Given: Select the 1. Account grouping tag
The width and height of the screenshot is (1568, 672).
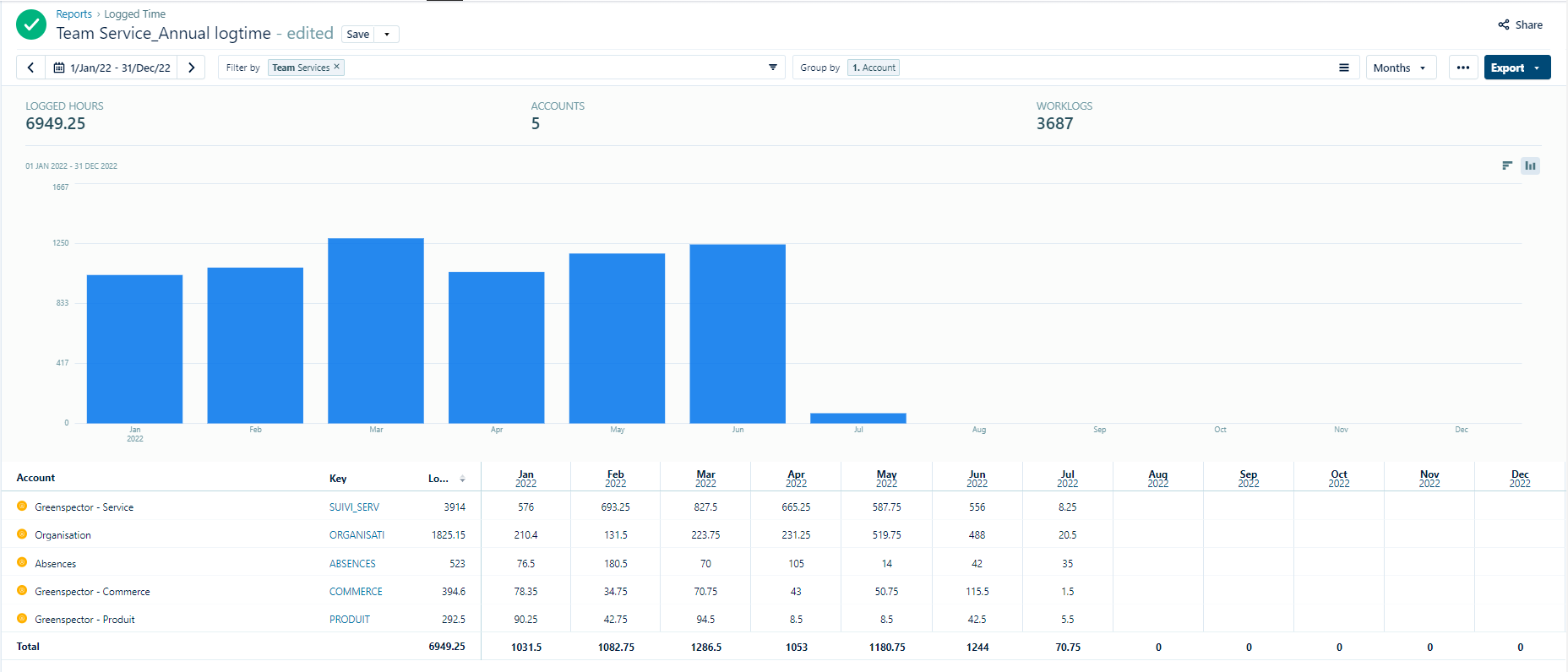Looking at the screenshot, I should pyautogui.click(x=874, y=68).
